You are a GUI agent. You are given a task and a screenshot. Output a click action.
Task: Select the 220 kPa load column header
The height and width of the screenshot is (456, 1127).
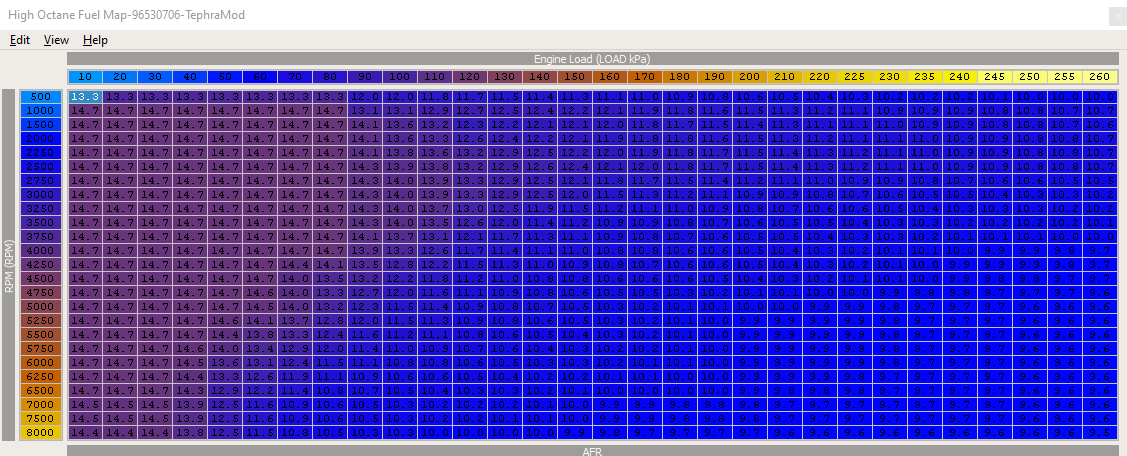pyautogui.click(x=819, y=77)
